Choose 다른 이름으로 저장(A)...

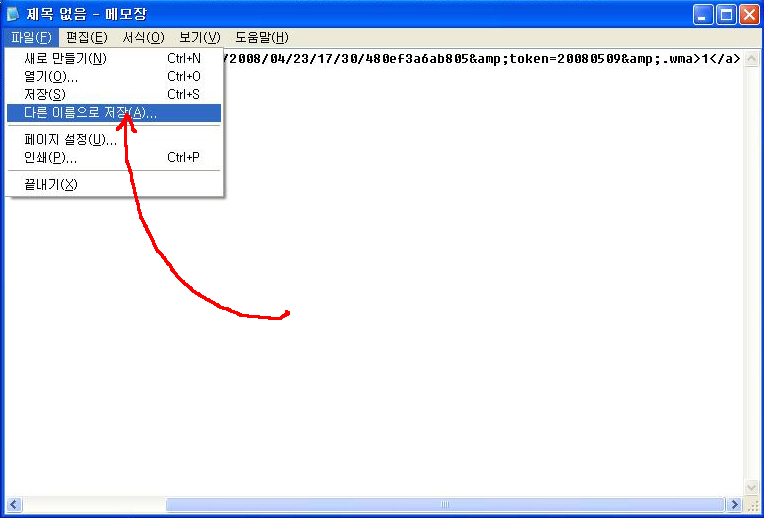coord(114,113)
